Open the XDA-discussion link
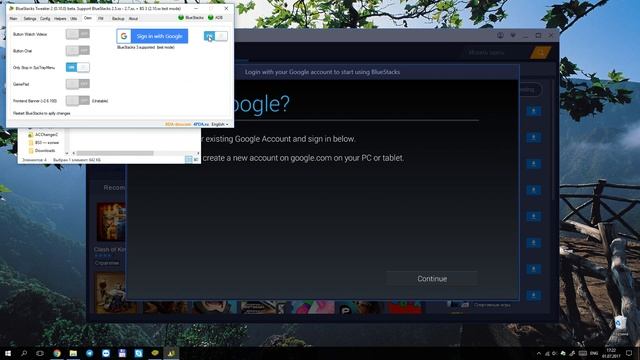Image resolution: width=640 pixels, height=360 pixels. click(178, 124)
